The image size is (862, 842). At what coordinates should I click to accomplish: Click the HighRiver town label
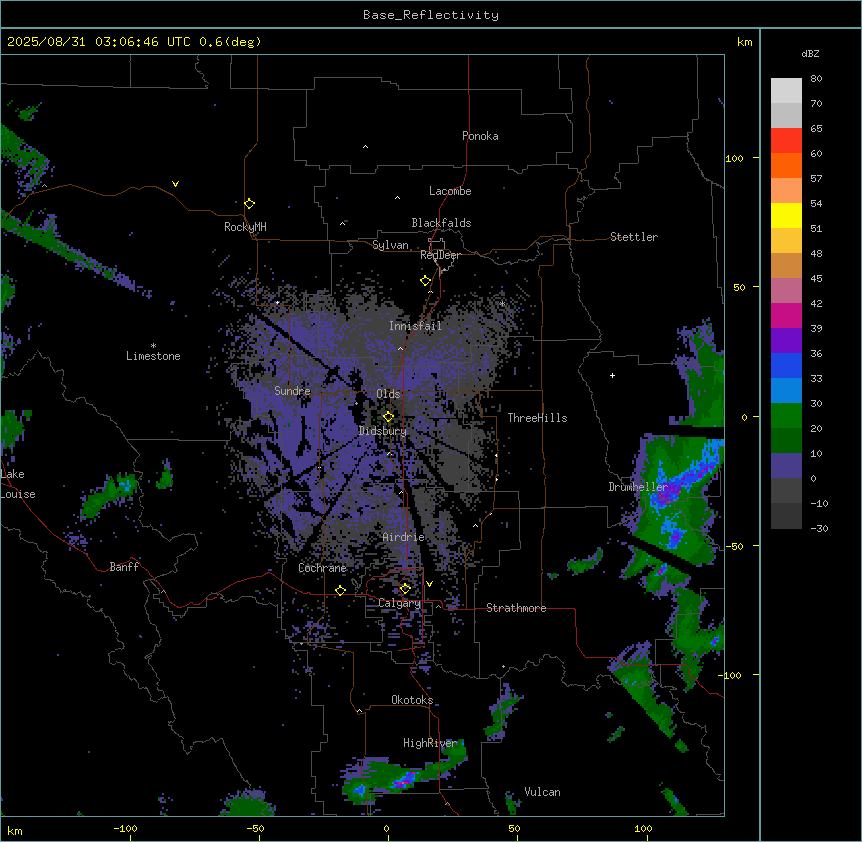pyautogui.click(x=430, y=743)
